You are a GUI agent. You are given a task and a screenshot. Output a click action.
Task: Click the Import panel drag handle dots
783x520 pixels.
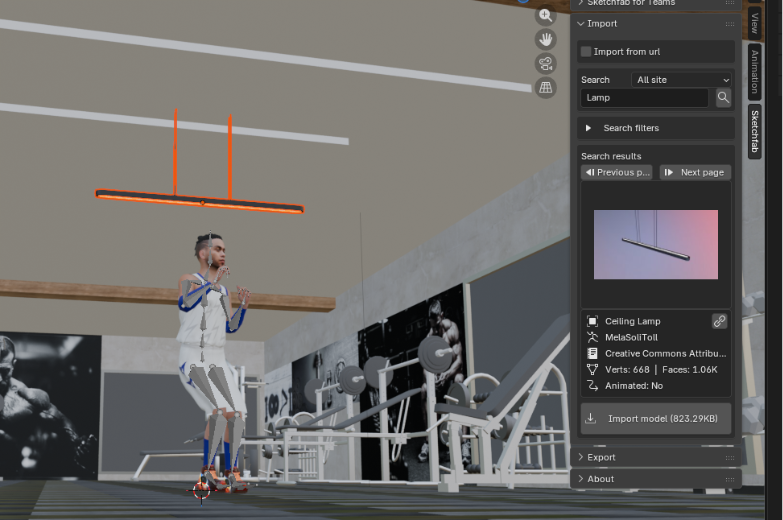coord(730,23)
